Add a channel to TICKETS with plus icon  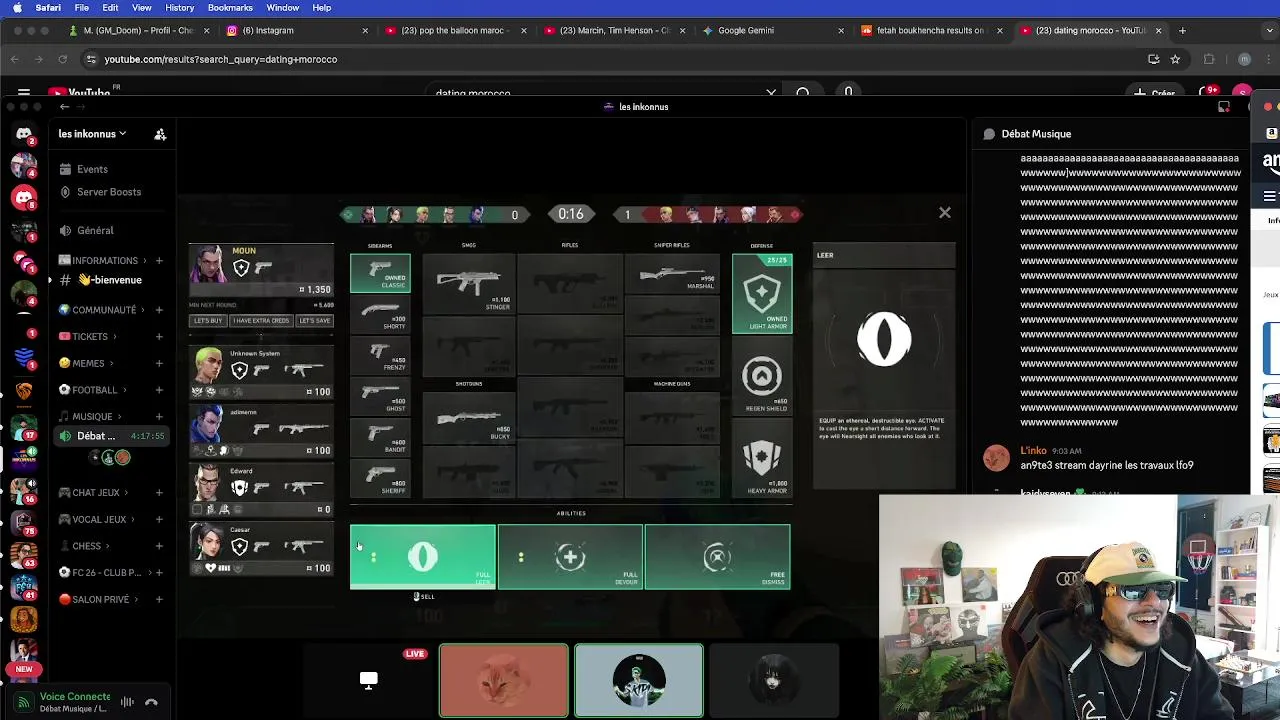pos(159,337)
